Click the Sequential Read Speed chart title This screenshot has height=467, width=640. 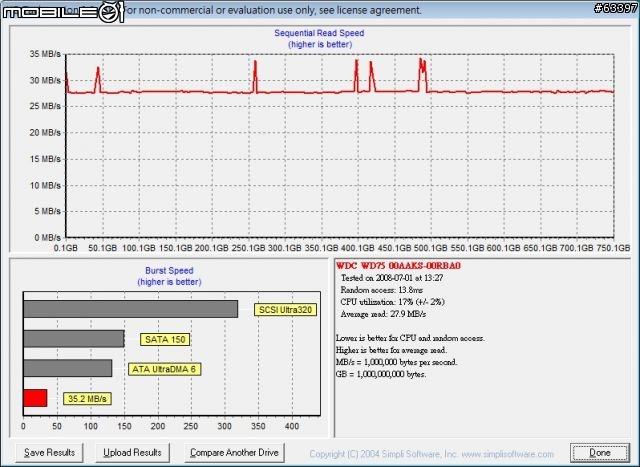tap(319, 33)
